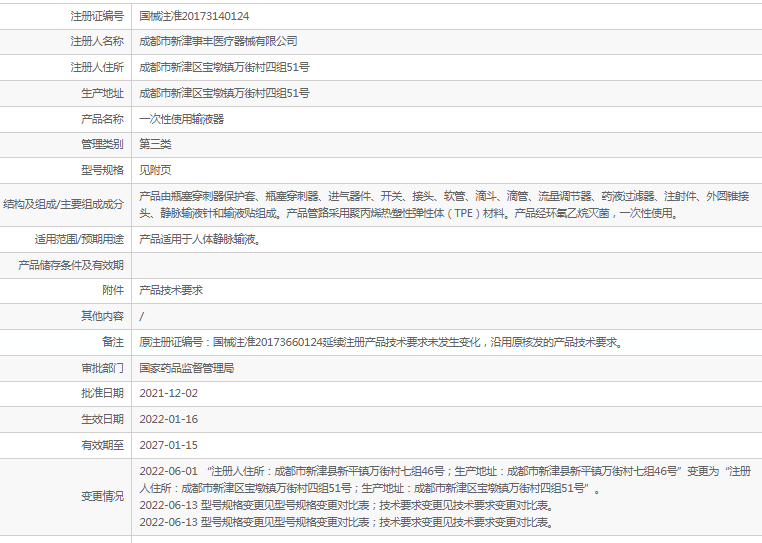This screenshot has height=543, width=762.
Task: Select the 其他内容 label
Action: click(x=103, y=316)
